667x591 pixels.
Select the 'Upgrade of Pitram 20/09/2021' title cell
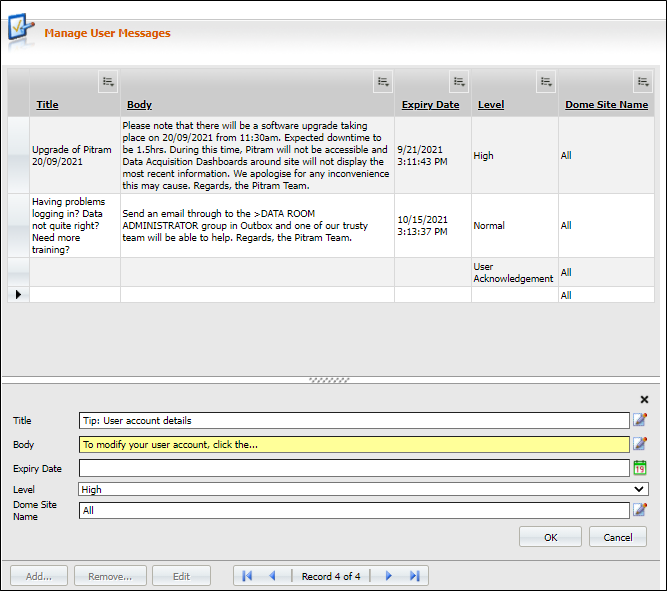tap(75, 155)
